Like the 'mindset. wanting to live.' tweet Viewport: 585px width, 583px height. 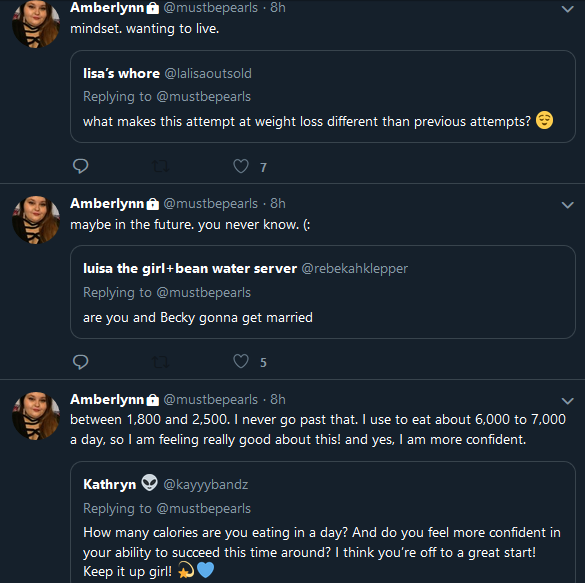[x=241, y=166]
